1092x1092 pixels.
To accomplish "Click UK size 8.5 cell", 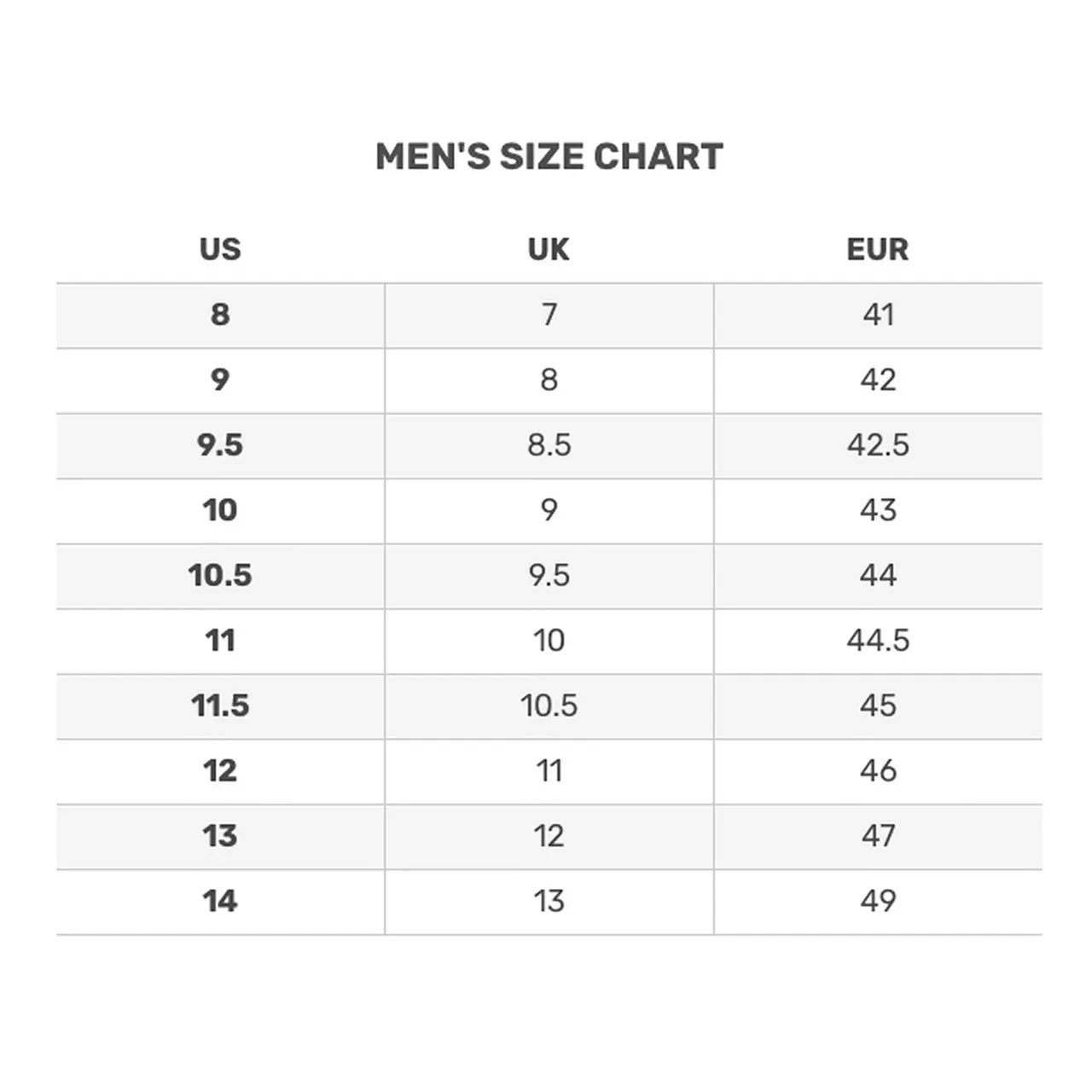I will [x=549, y=446].
